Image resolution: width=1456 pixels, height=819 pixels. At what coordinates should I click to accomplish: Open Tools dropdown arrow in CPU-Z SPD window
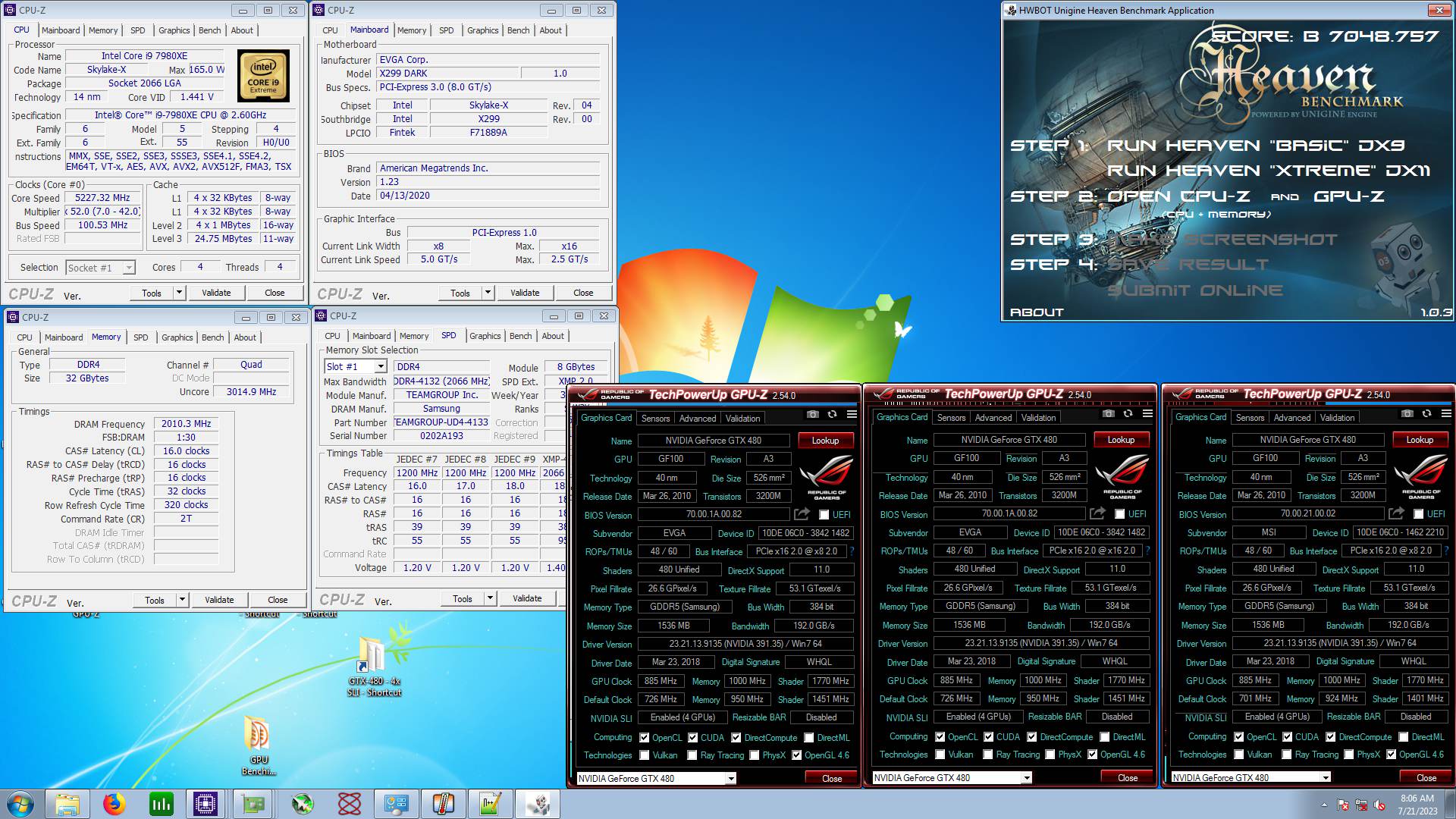tap(490, 598)
